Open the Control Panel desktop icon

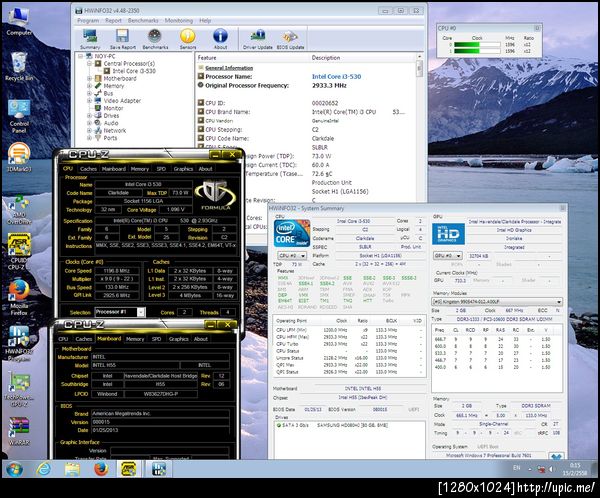(x=19, y=116)
